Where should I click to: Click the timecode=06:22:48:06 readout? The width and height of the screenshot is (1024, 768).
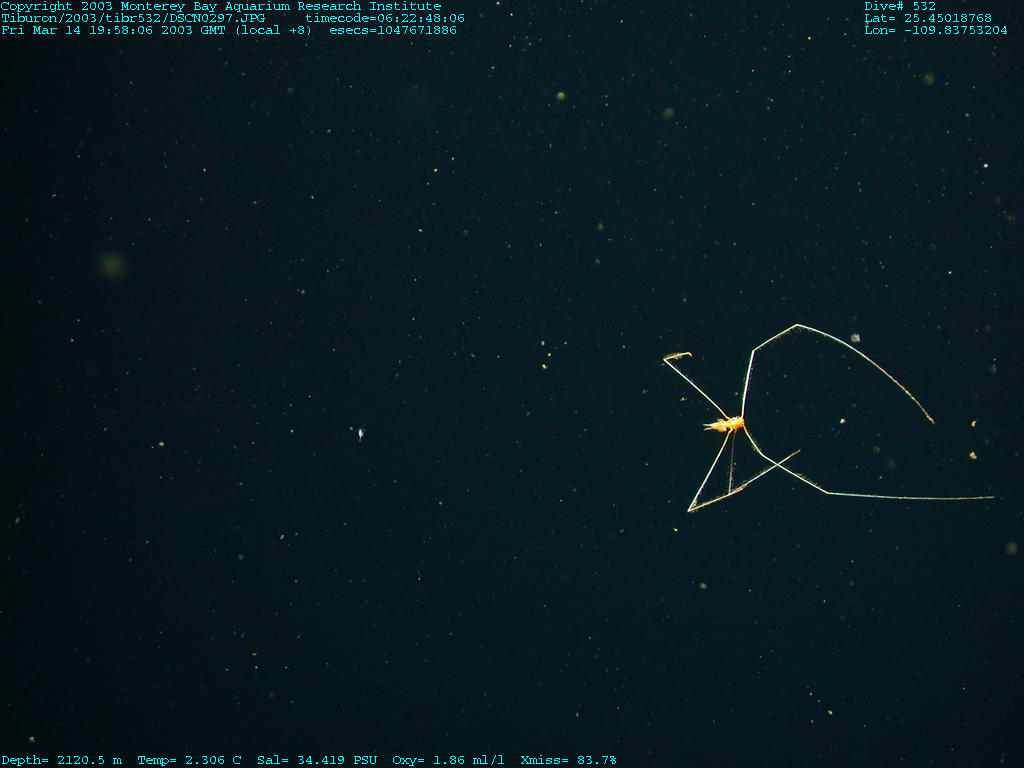click(x=385, y=18)
